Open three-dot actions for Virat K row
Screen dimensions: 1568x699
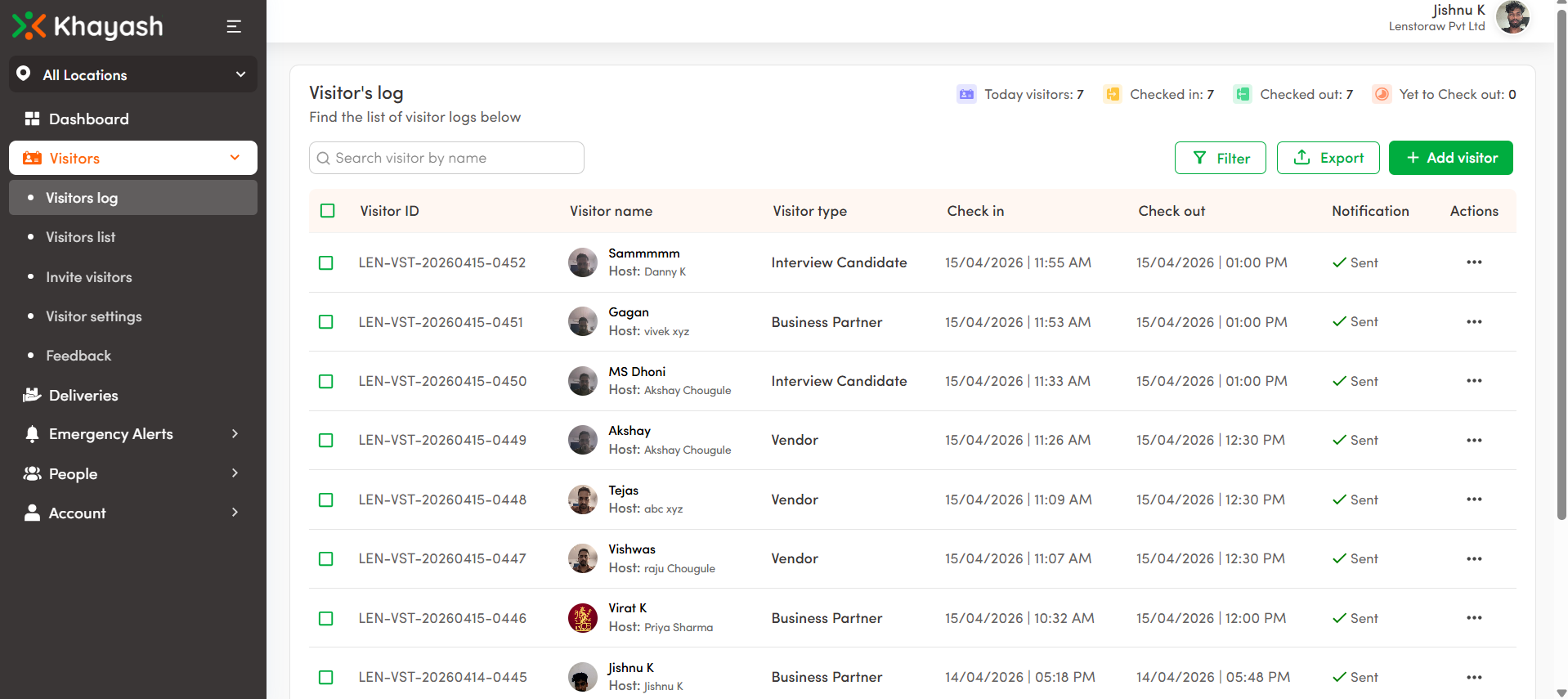tap(1473, 618)
